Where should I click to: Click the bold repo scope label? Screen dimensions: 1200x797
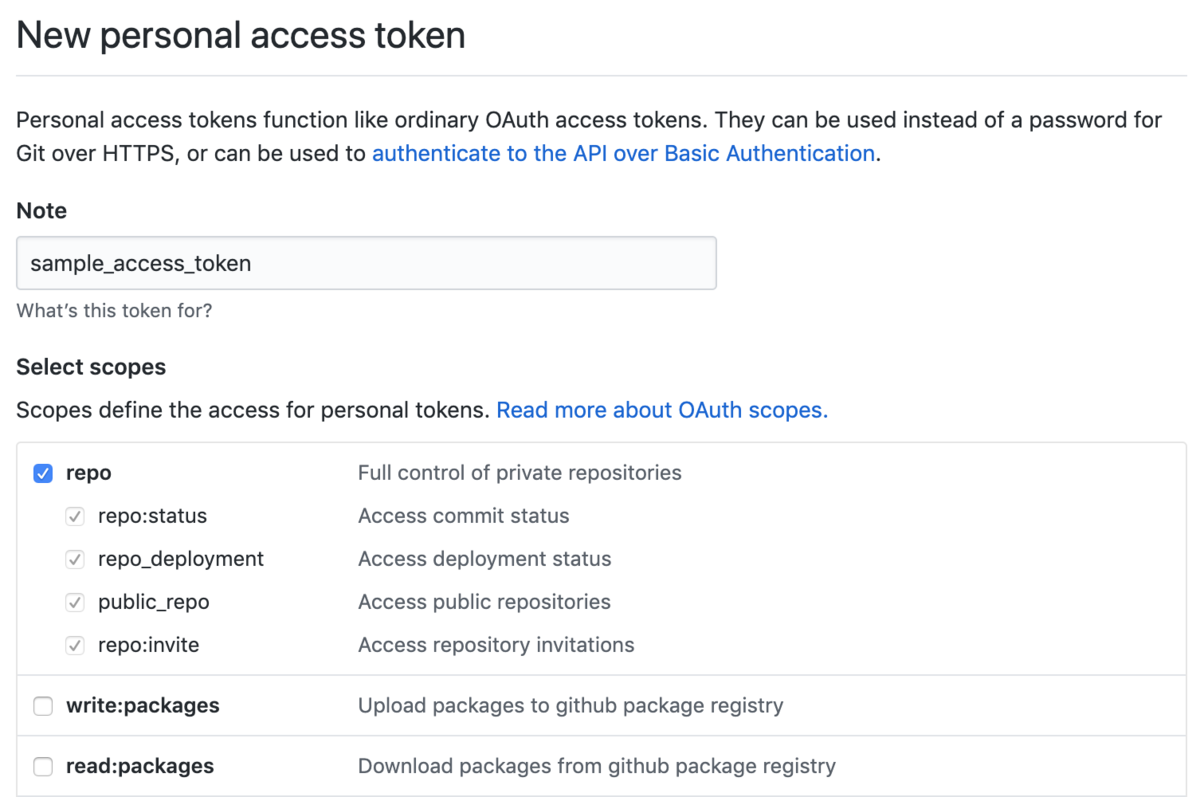click(89, 473)
